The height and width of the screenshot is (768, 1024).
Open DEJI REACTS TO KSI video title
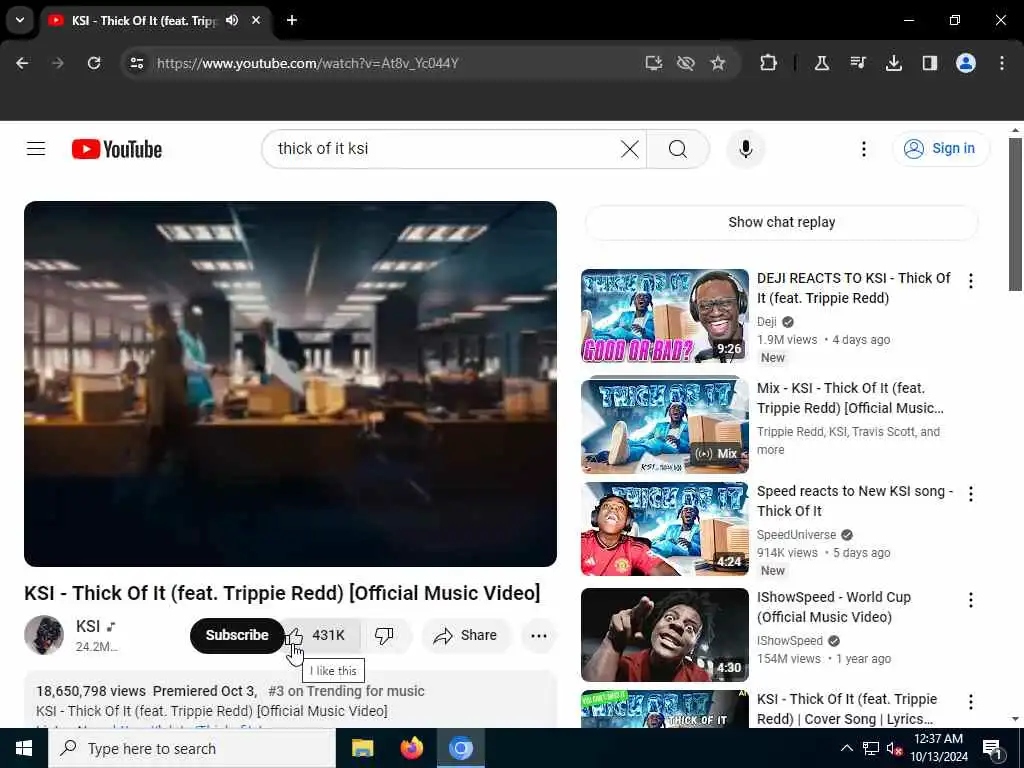[x=854, y=288]
